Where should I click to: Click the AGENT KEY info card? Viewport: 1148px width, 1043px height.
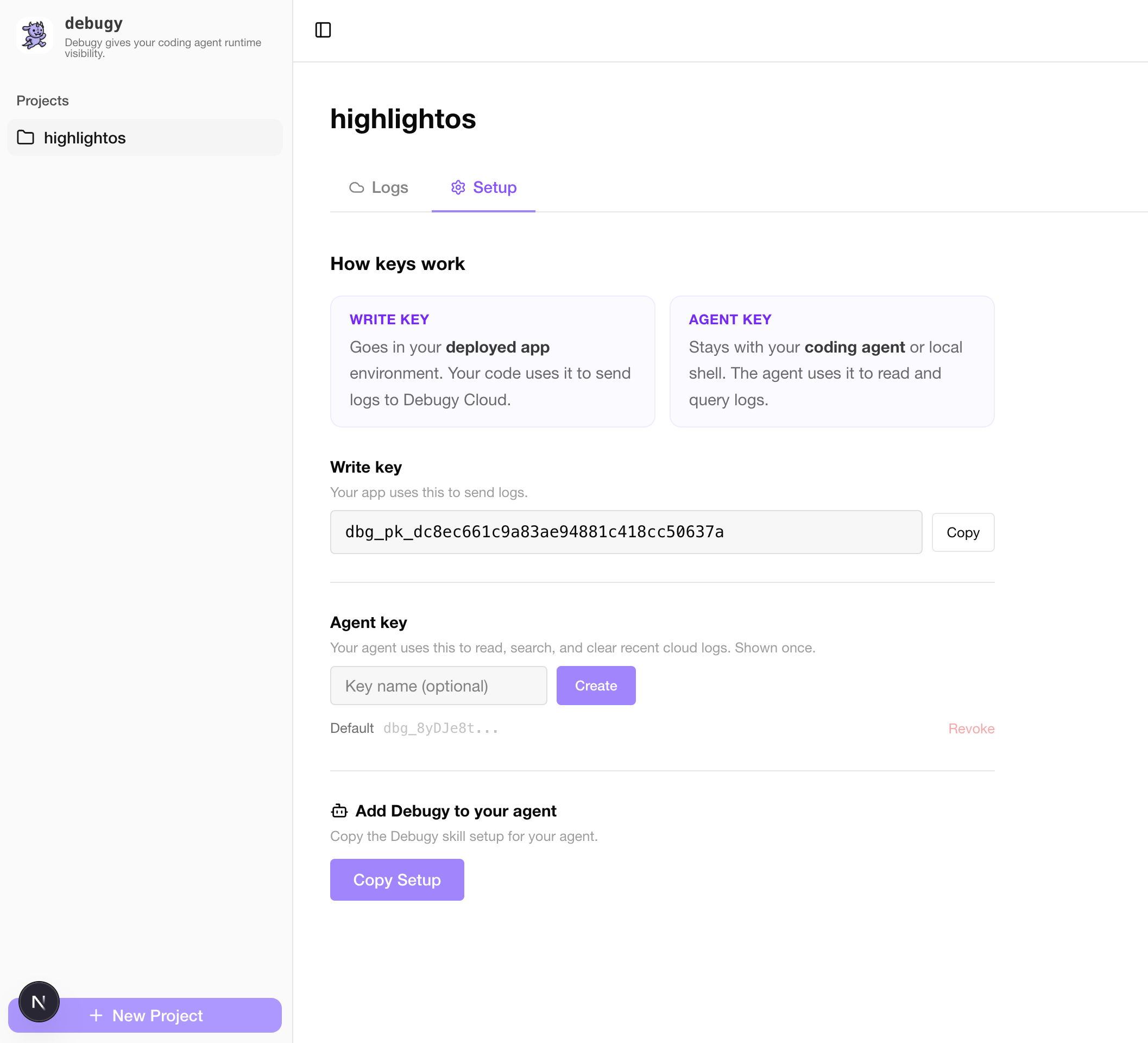pos(831,362)
